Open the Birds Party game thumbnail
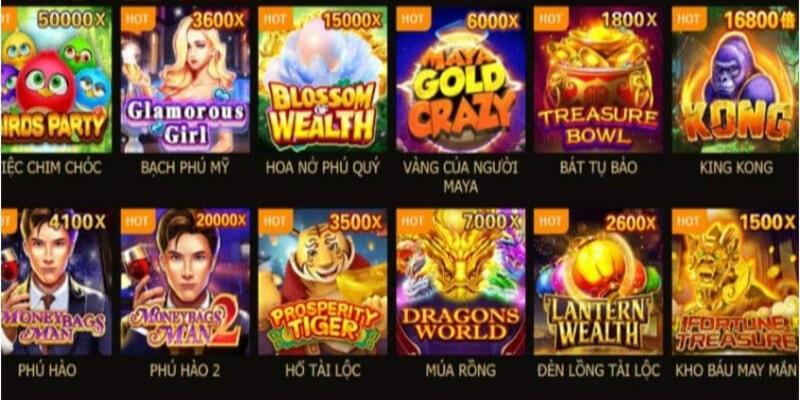The height and width of the screenshot is (400, 800). 56,80
